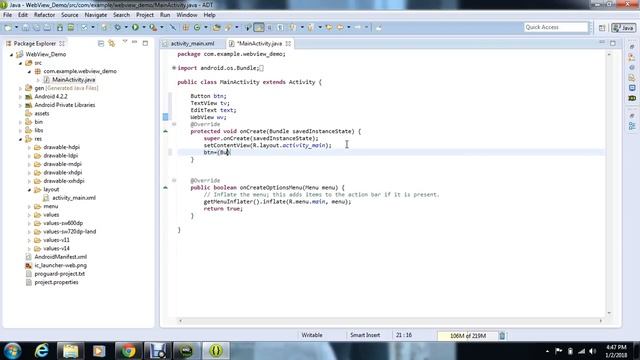The image size is (640, 360).
Task: Toggle Link with Editor in Package Explorer
Action: tap(111, 43)
